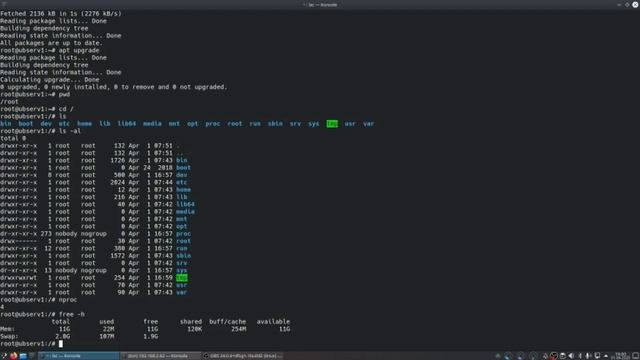Click the 'nproc' command text

(x=68, y=300)
